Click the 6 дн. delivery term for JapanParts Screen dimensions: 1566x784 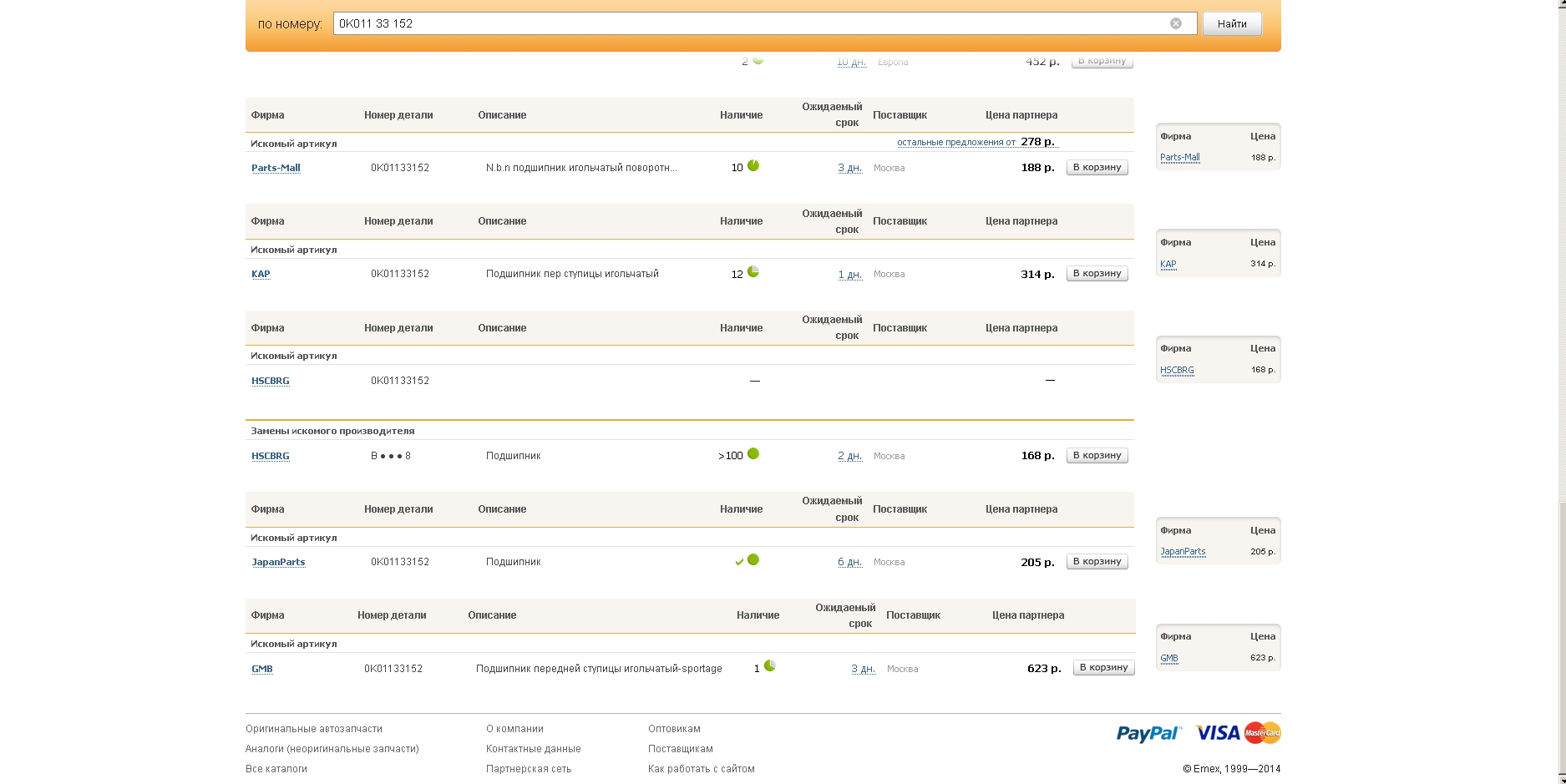point(849,563)
